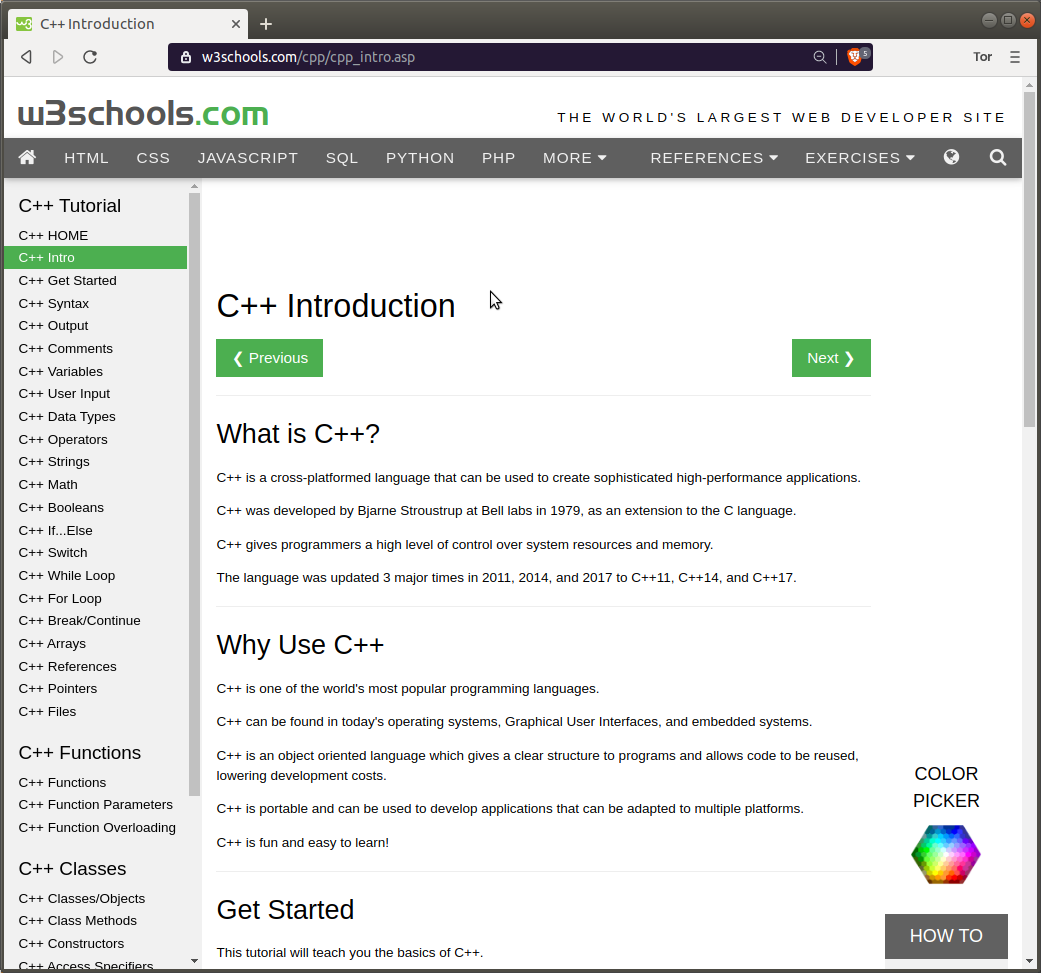
Task: Click the padlock site security icon
Action: click(x=186, y=57)
